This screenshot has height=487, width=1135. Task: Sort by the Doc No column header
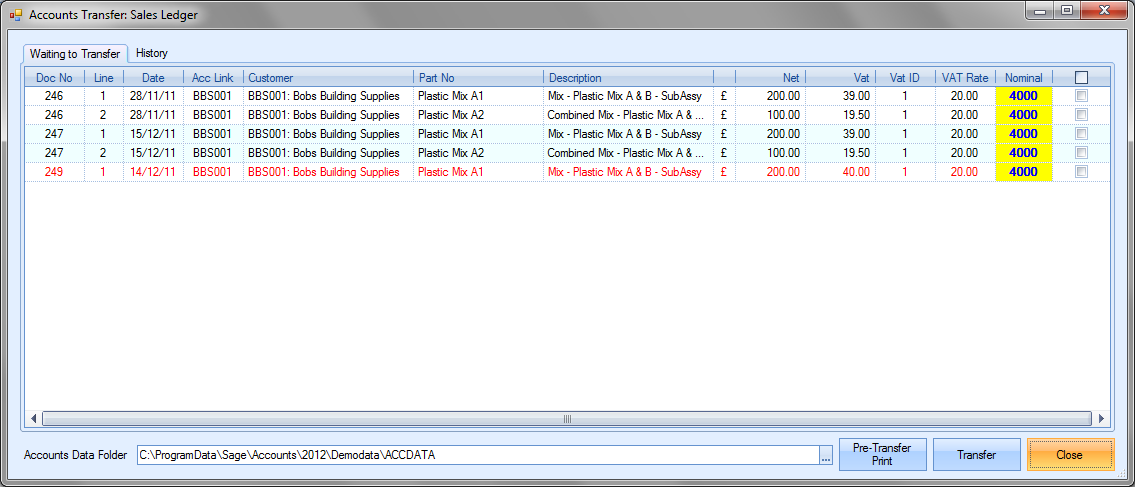54,77
